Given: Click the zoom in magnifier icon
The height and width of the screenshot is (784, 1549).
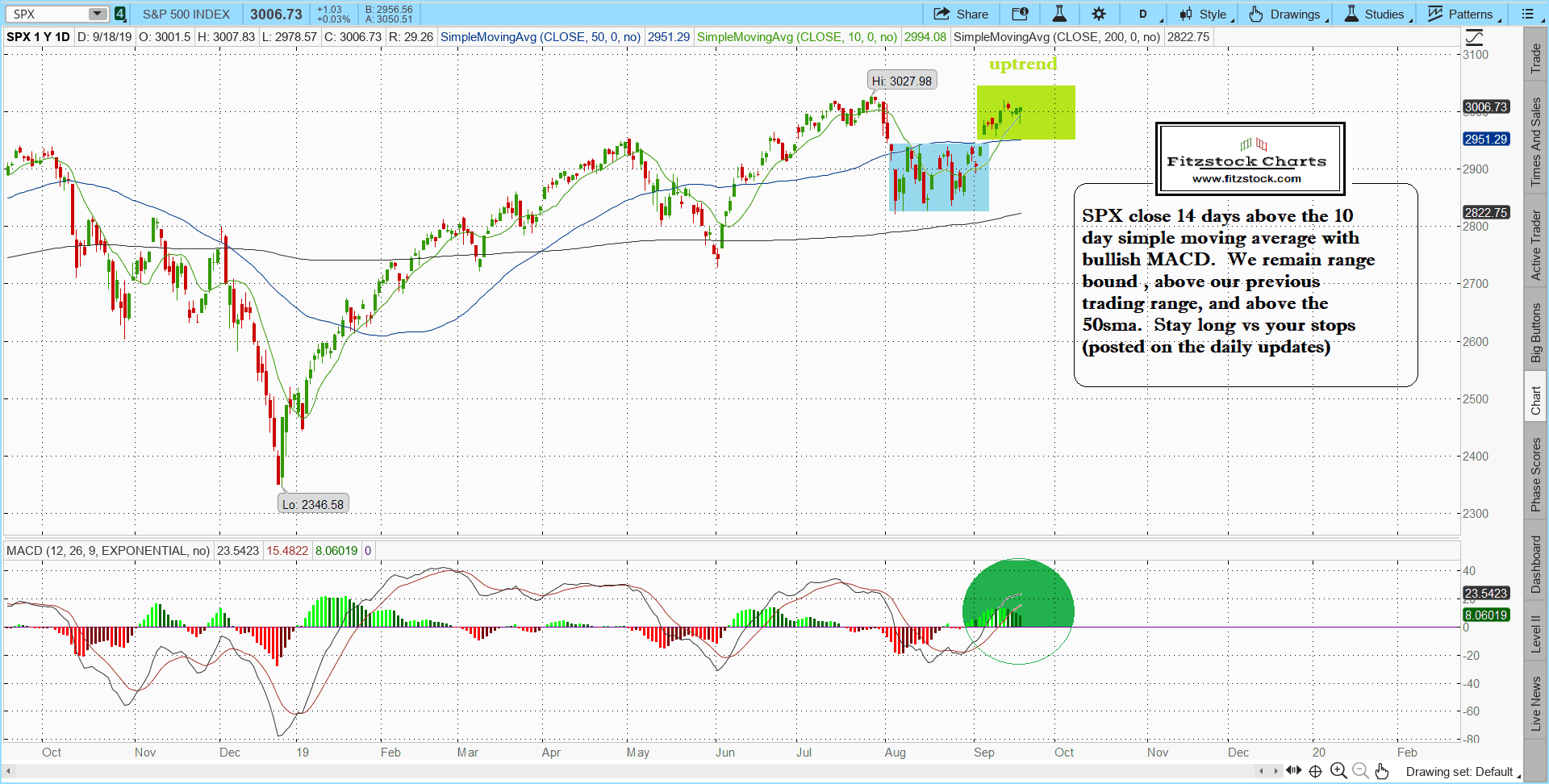Looking at the screenshot, I should point(1338,771).
